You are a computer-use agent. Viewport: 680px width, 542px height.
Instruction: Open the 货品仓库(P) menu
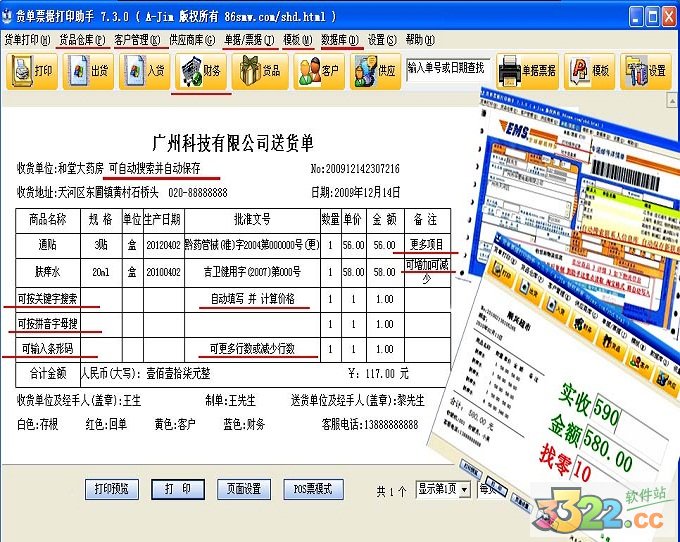point(82,40)
